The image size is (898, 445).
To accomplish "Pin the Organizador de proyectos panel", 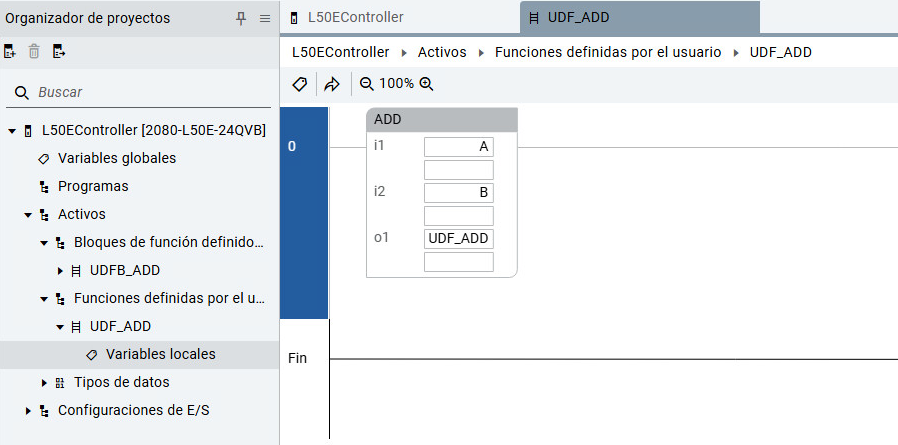I will point(241,18).
